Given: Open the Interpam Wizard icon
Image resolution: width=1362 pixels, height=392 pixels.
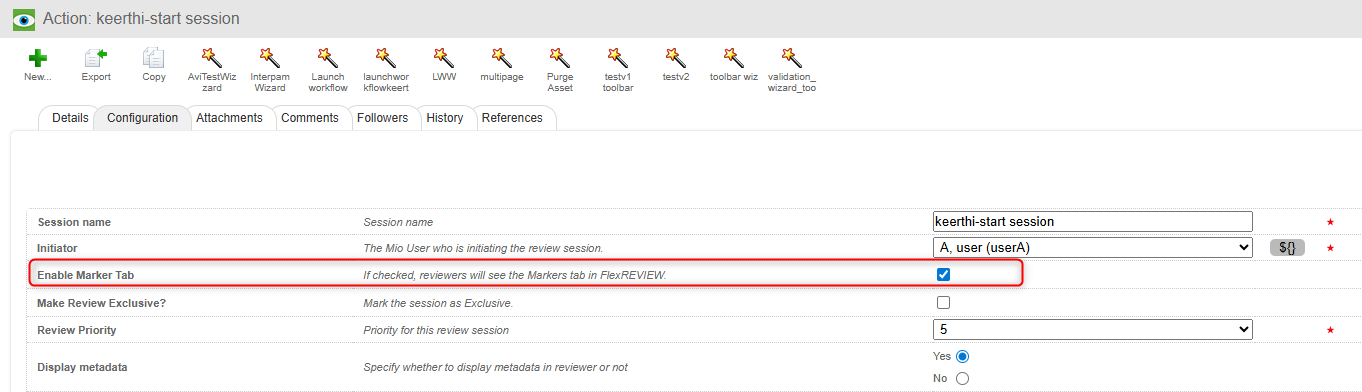Looking at the screenshot, I should click(269, 58).
